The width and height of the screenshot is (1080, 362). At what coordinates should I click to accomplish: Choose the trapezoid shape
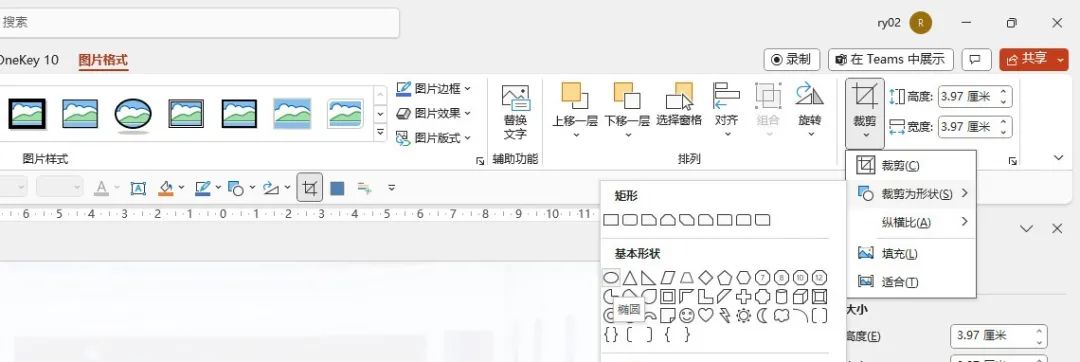[687, 277]
